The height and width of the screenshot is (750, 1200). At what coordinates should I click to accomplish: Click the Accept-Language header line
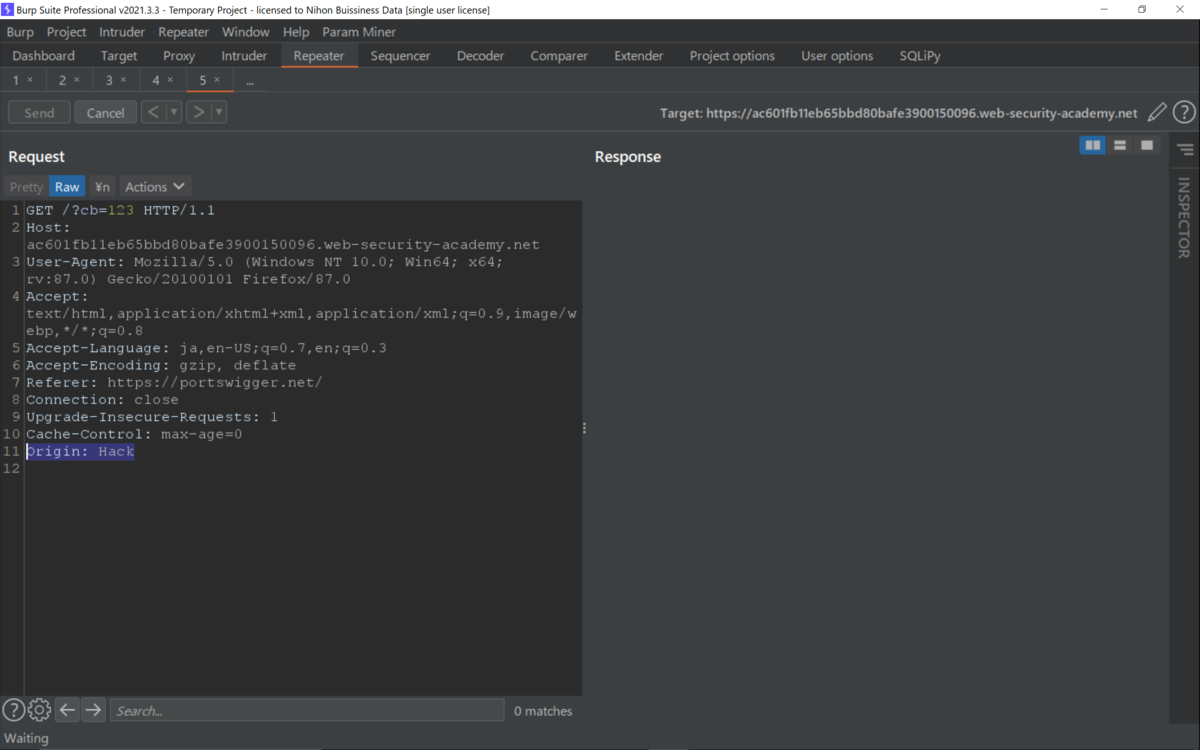coord(206,348)
